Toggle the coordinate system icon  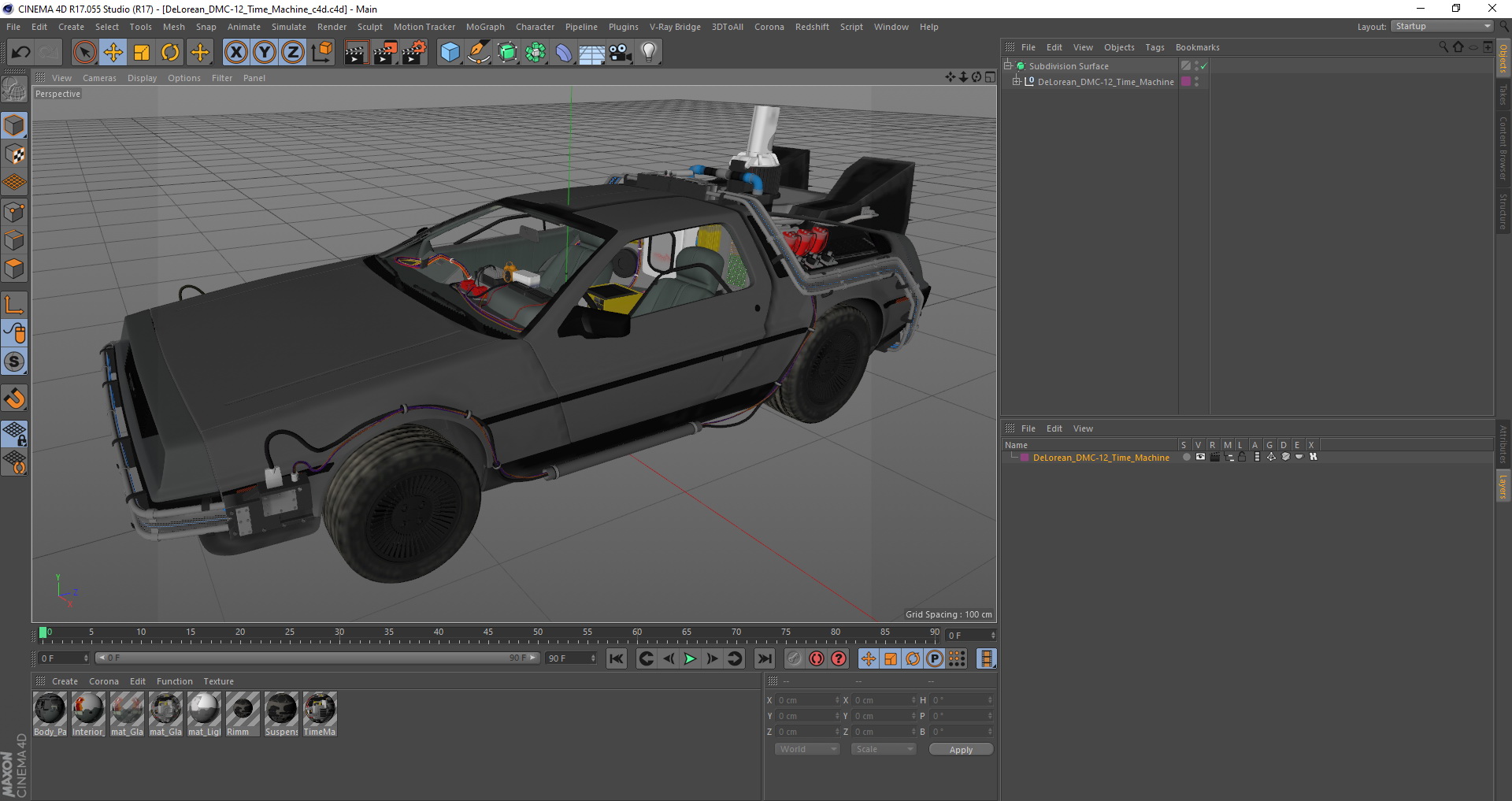321,53
